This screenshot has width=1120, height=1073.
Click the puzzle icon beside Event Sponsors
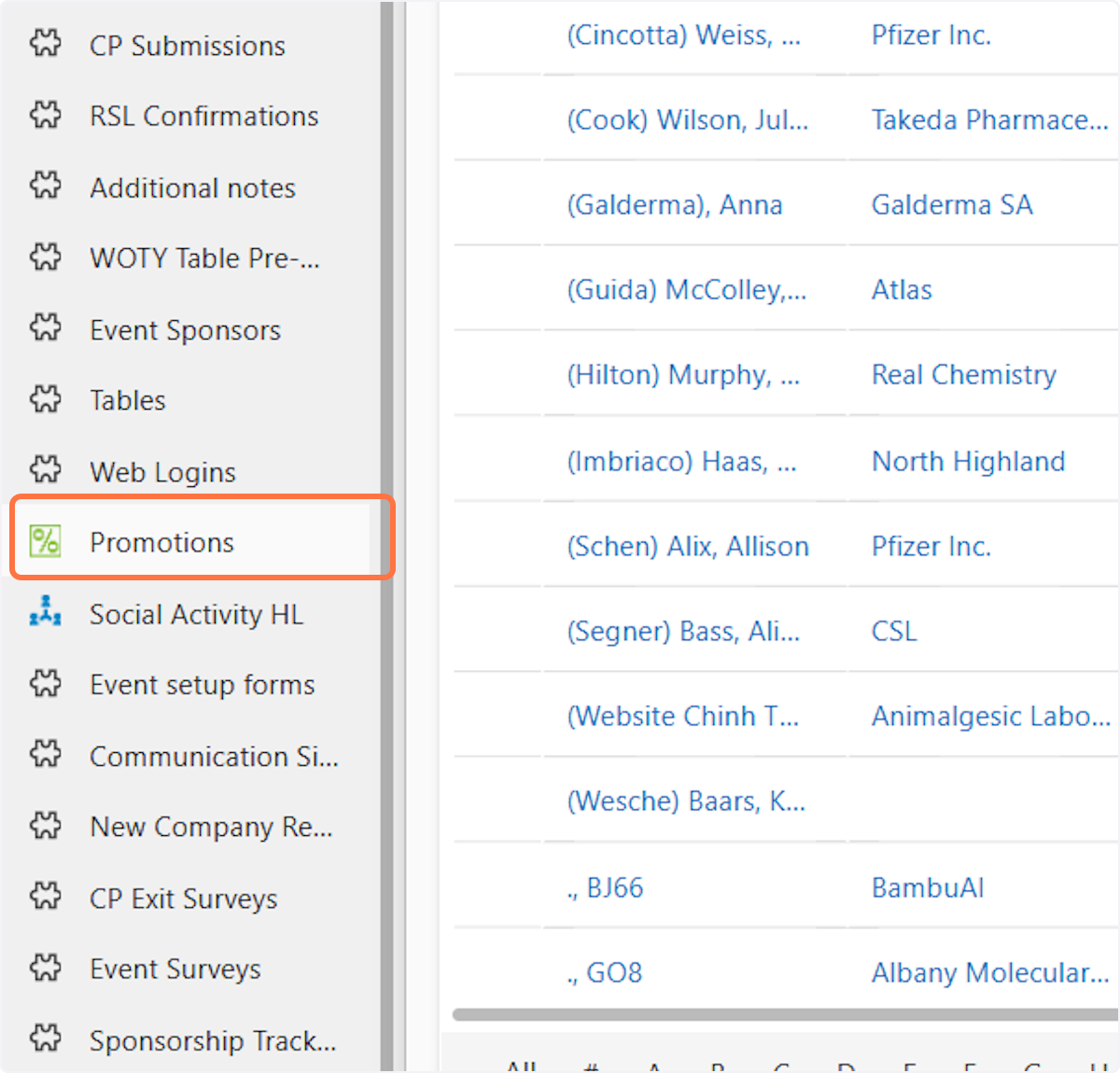click(x=45, y=328)
